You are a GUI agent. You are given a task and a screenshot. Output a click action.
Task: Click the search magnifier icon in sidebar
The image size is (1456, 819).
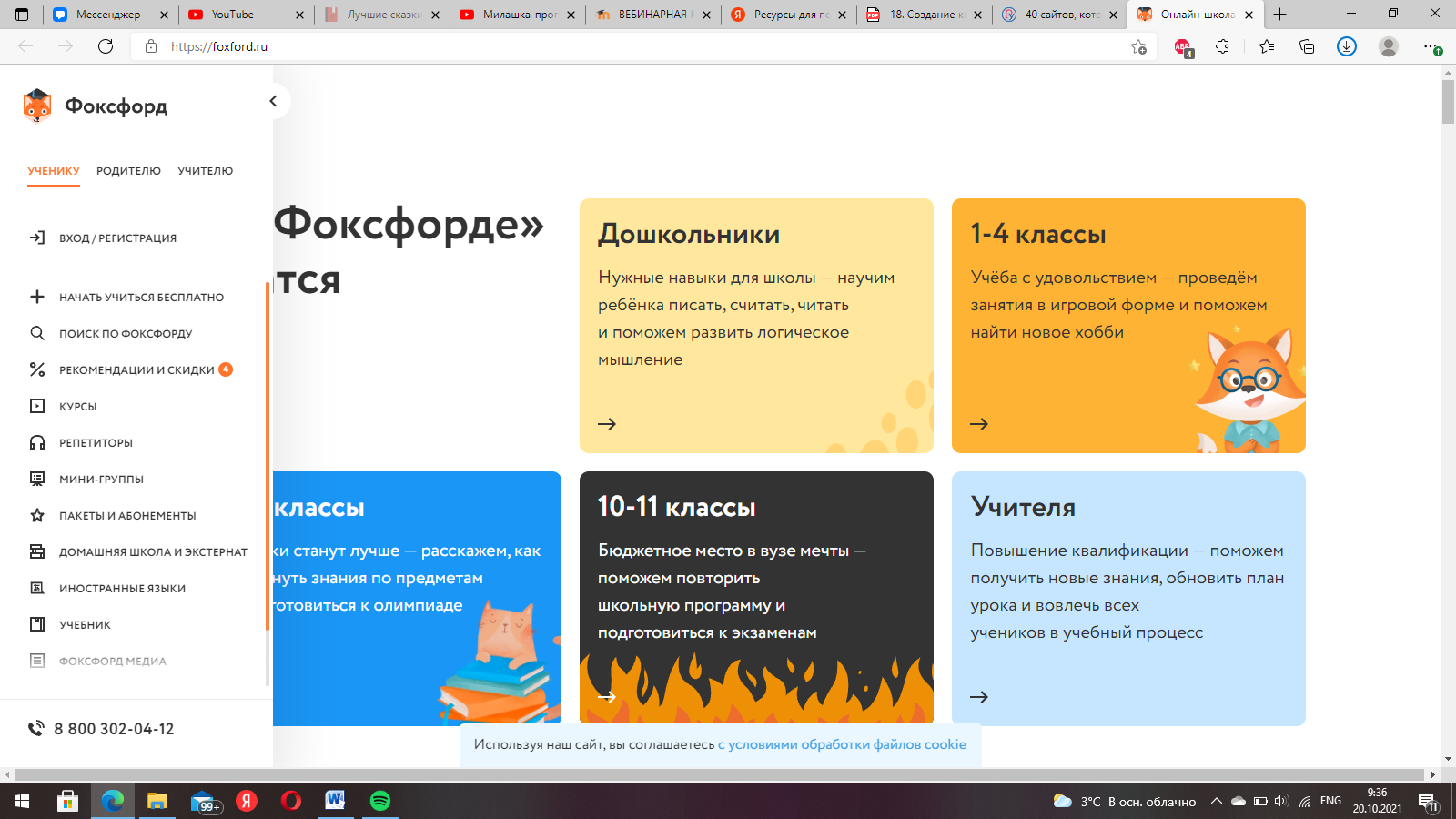(x=37, y=333)
